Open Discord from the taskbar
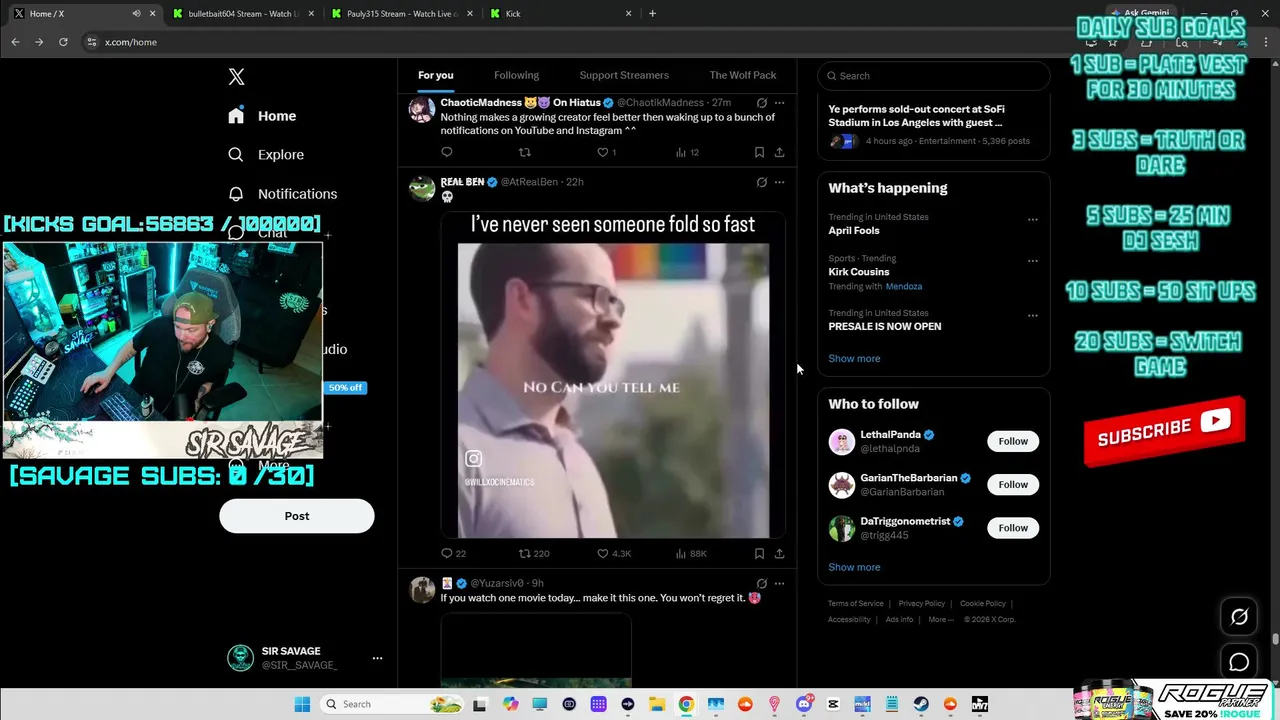This screenshot has height=720, width=1280. pos(804,704)
